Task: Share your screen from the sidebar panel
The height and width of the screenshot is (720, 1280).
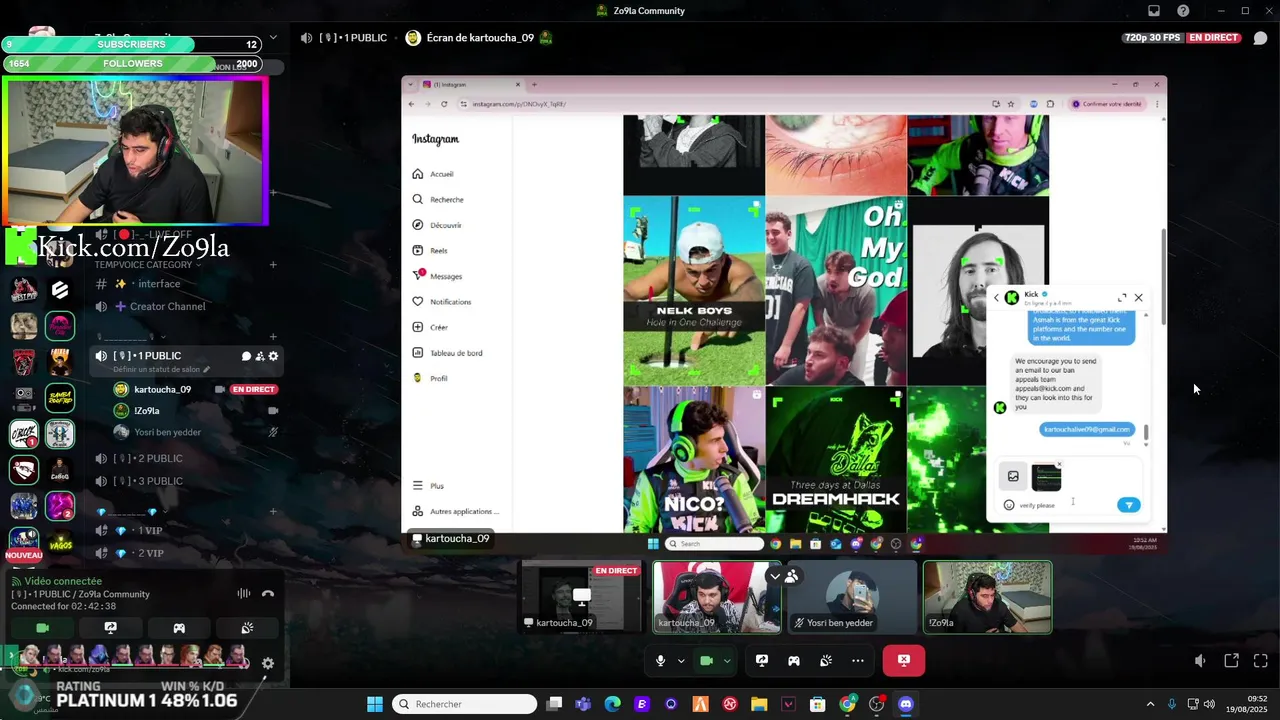Action: coord(110,628)
